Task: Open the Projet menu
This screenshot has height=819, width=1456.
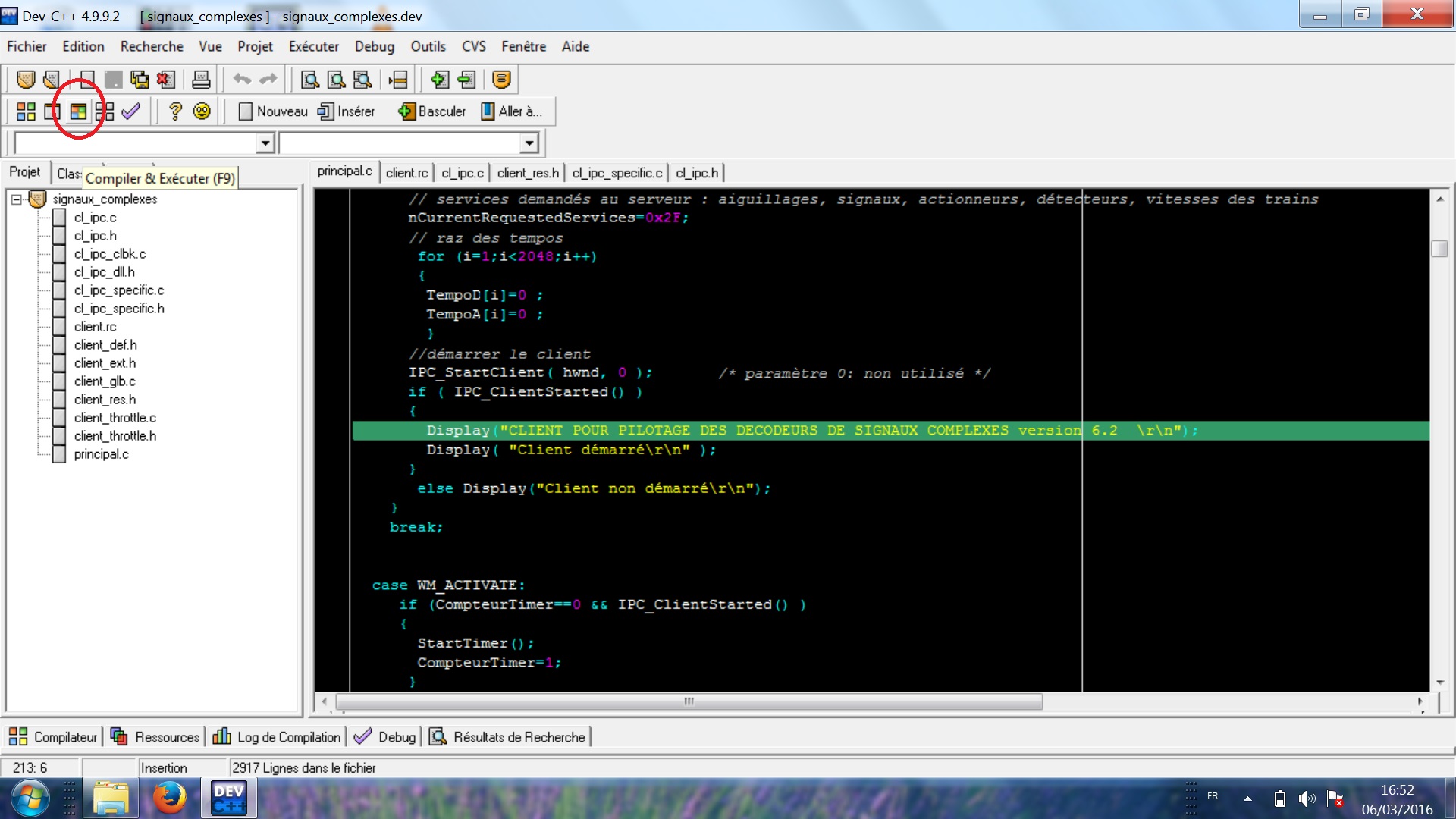Action: (255, 46)
